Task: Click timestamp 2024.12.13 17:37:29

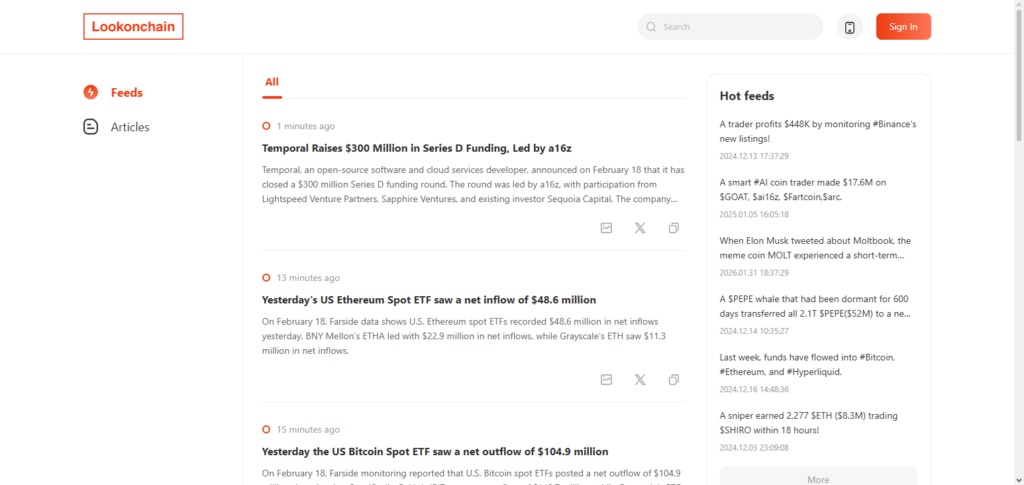Action: (754, 156)
